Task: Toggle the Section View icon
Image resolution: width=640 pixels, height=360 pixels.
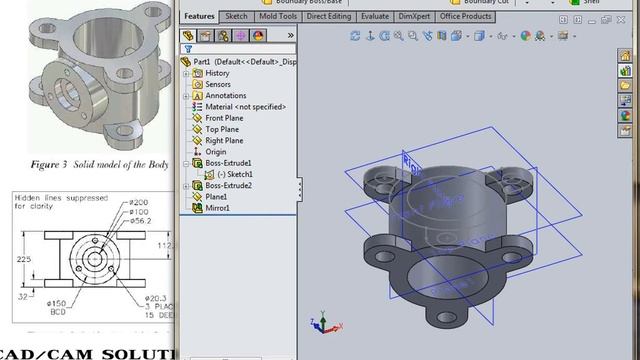Action: point(442,36)
